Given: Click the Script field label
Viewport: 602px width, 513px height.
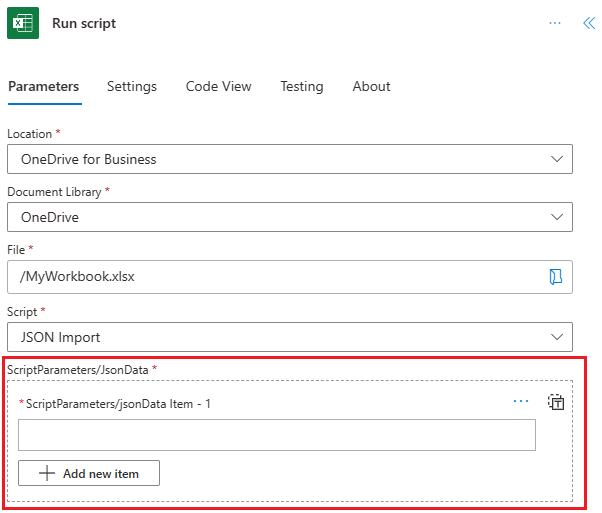Looking at the screenshot, I should coord(22,312).
